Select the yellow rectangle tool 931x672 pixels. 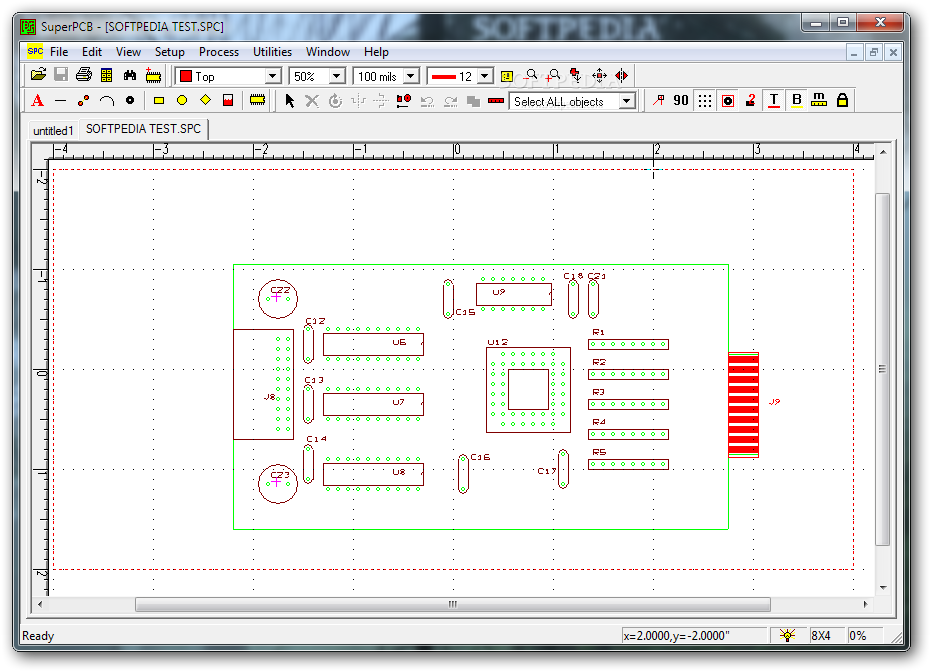point(159,100)
